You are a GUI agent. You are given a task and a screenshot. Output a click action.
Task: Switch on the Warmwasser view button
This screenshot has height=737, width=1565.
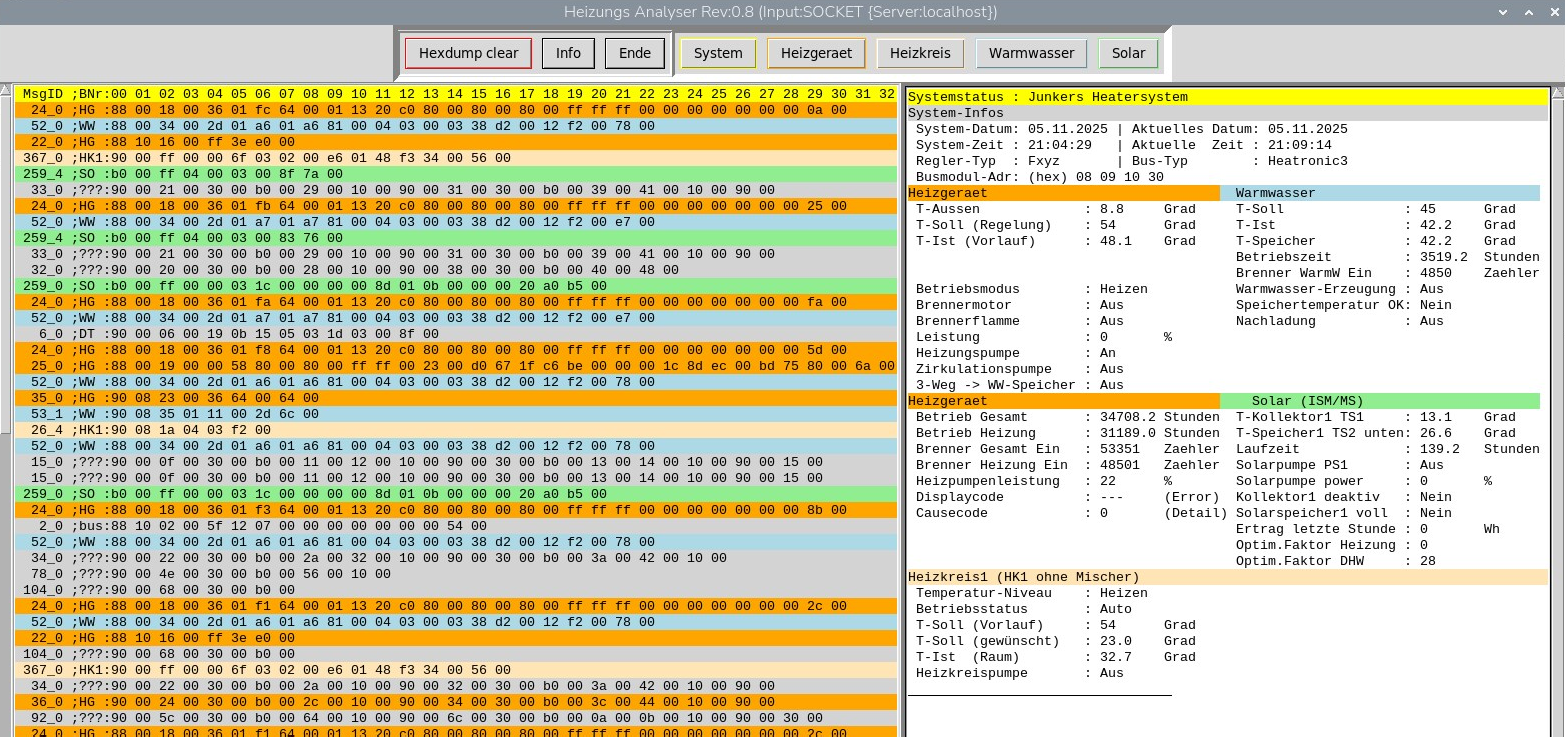[x=1031, y=53]
